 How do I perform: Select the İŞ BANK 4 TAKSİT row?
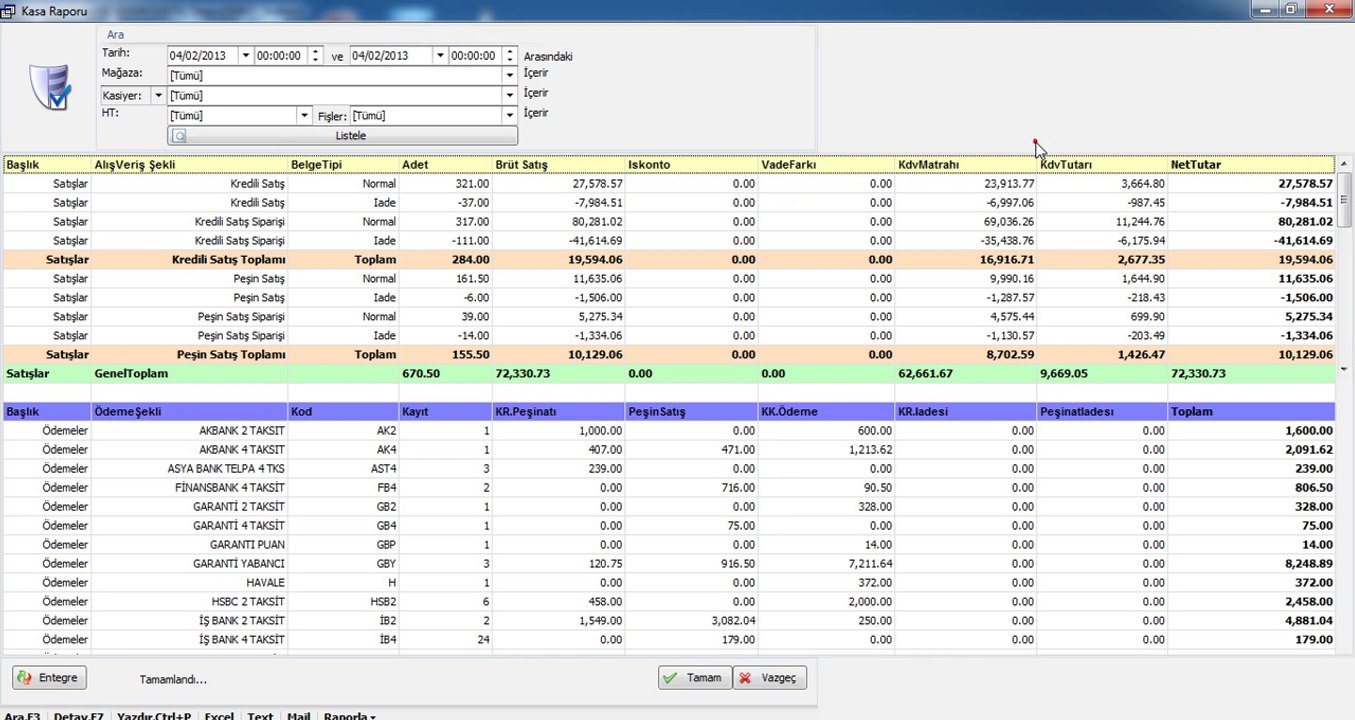click(669, 639)
